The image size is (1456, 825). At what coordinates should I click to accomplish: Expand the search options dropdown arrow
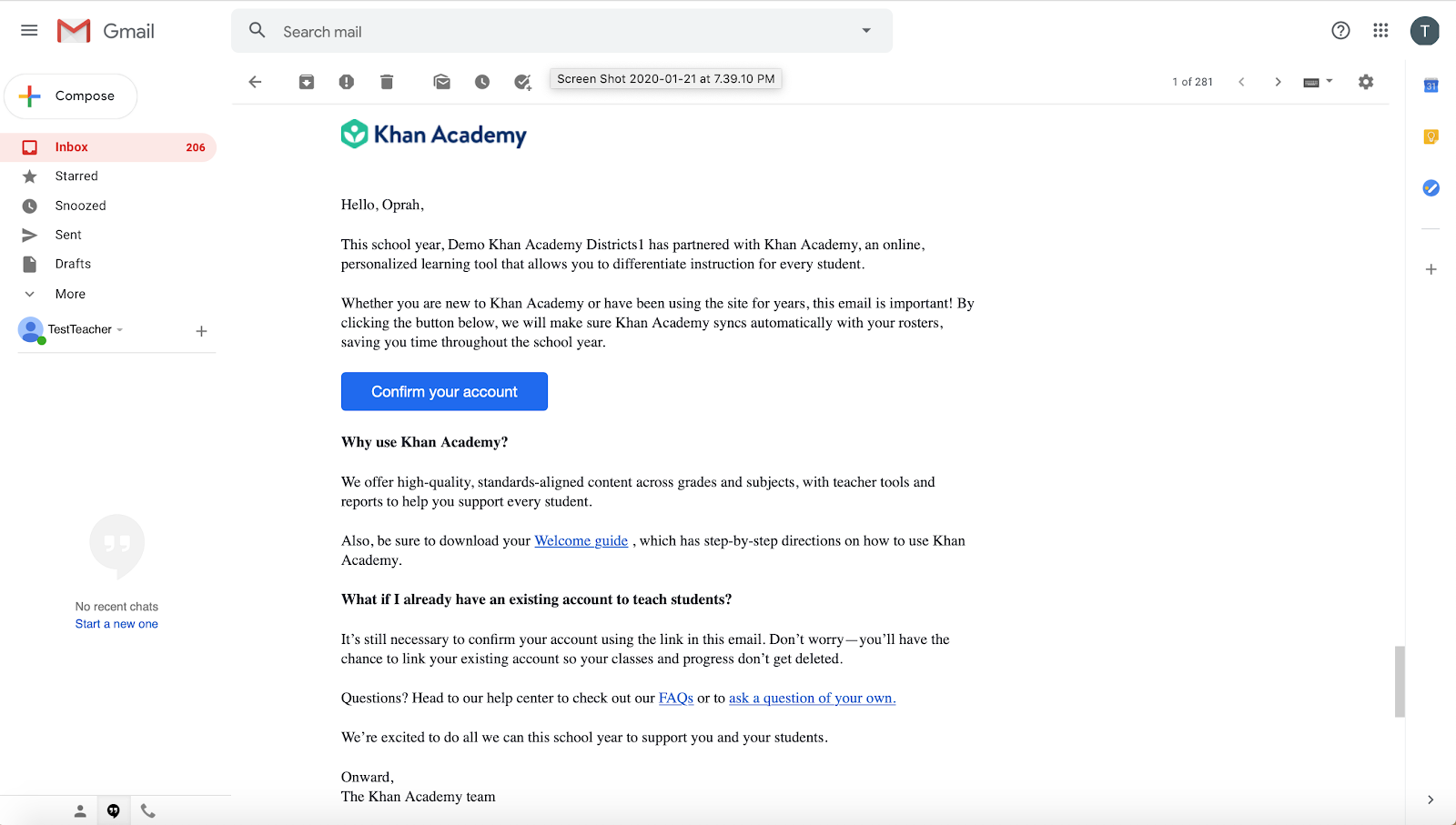pyautogui.click(x=866, y=31)
